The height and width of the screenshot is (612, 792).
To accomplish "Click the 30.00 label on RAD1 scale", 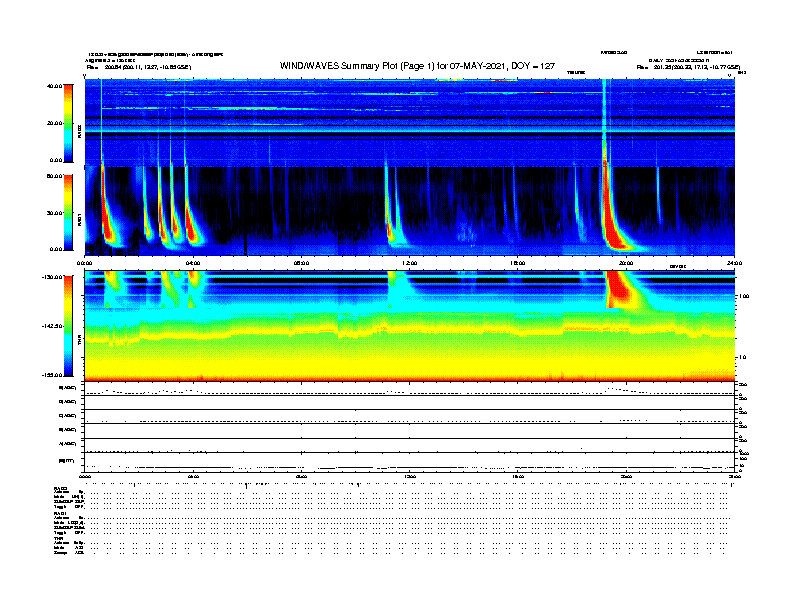I will pyautogui.click(x=55, y=213).
